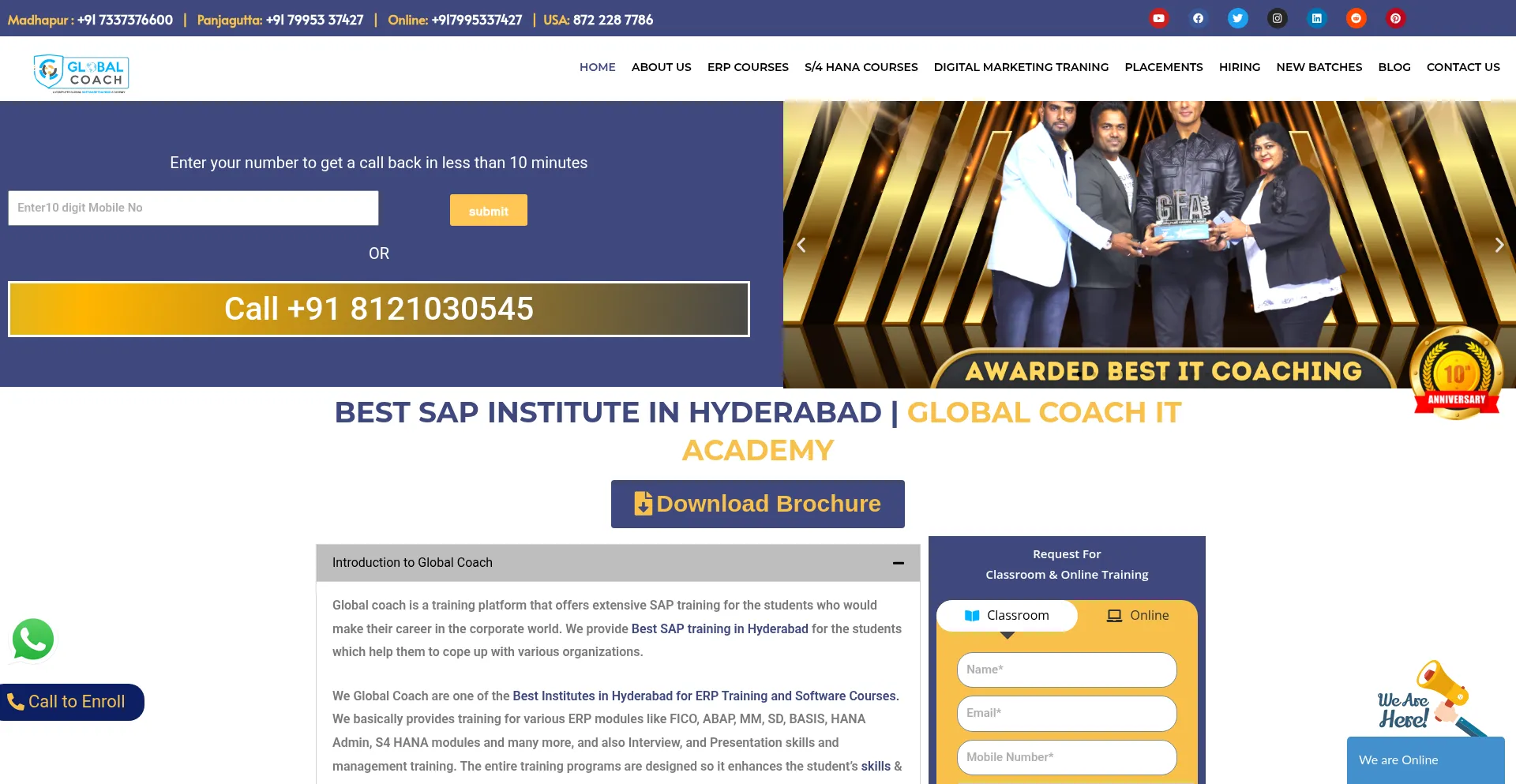Open the LinkedIn icon link

coord(1316,18)
